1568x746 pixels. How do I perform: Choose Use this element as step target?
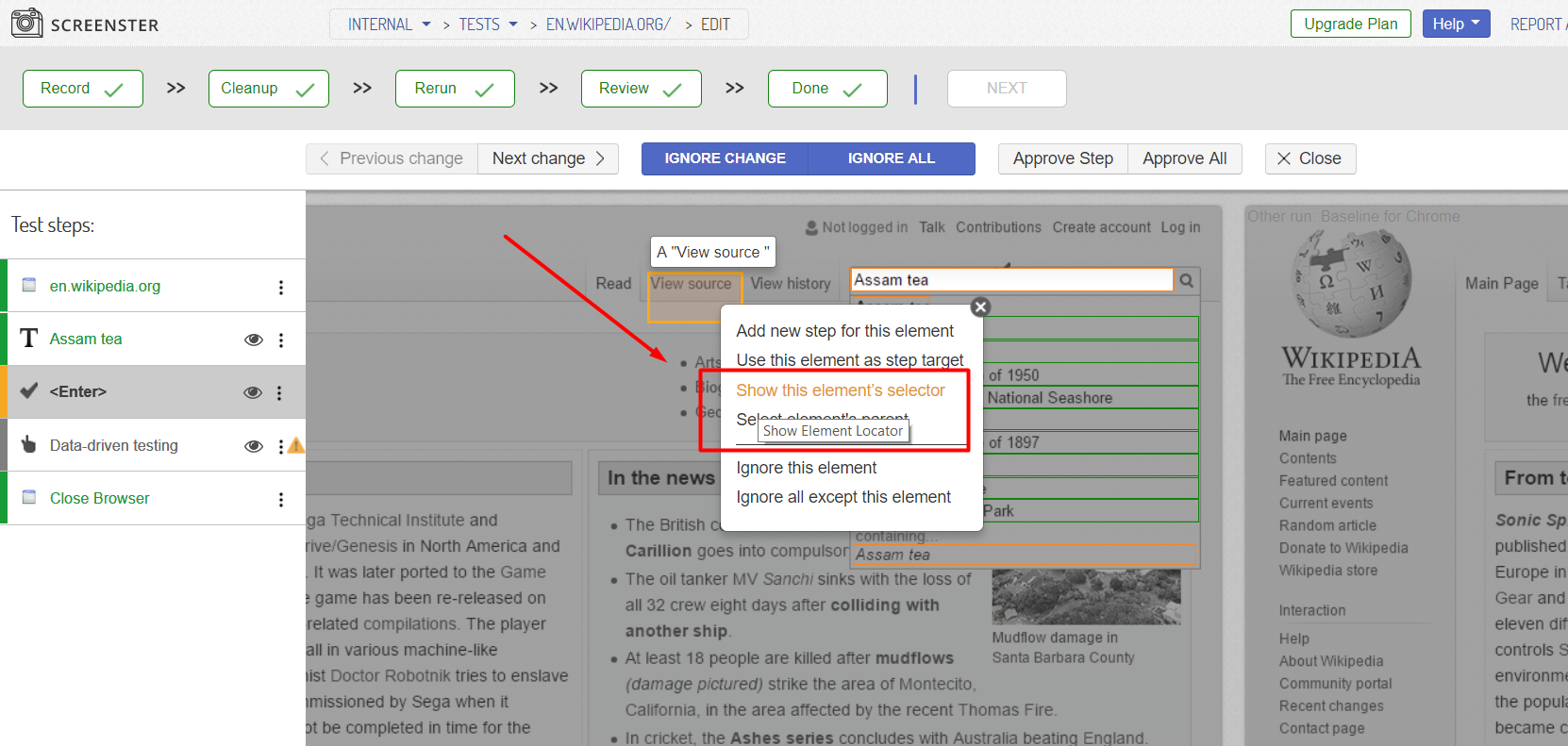pyautogui.click(x=850, y=360)
